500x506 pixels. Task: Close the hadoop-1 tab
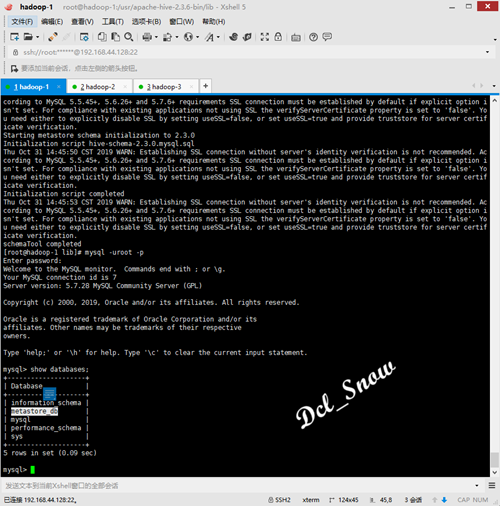59,87
